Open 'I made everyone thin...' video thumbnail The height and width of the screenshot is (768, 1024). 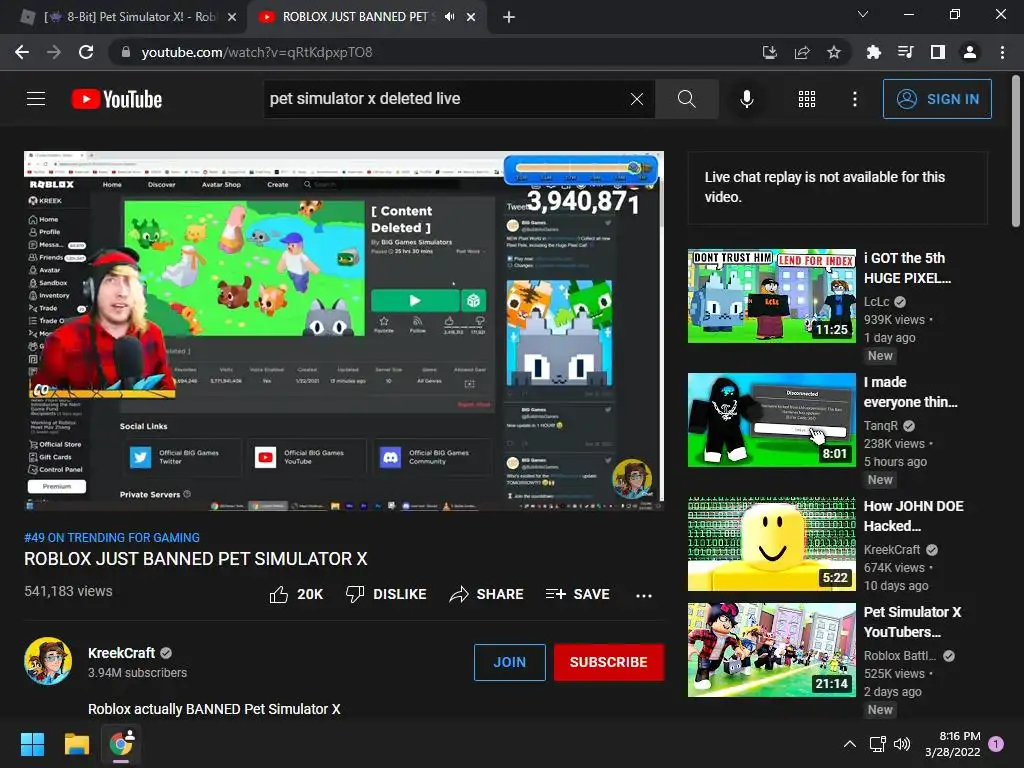[x=771, y=420]
